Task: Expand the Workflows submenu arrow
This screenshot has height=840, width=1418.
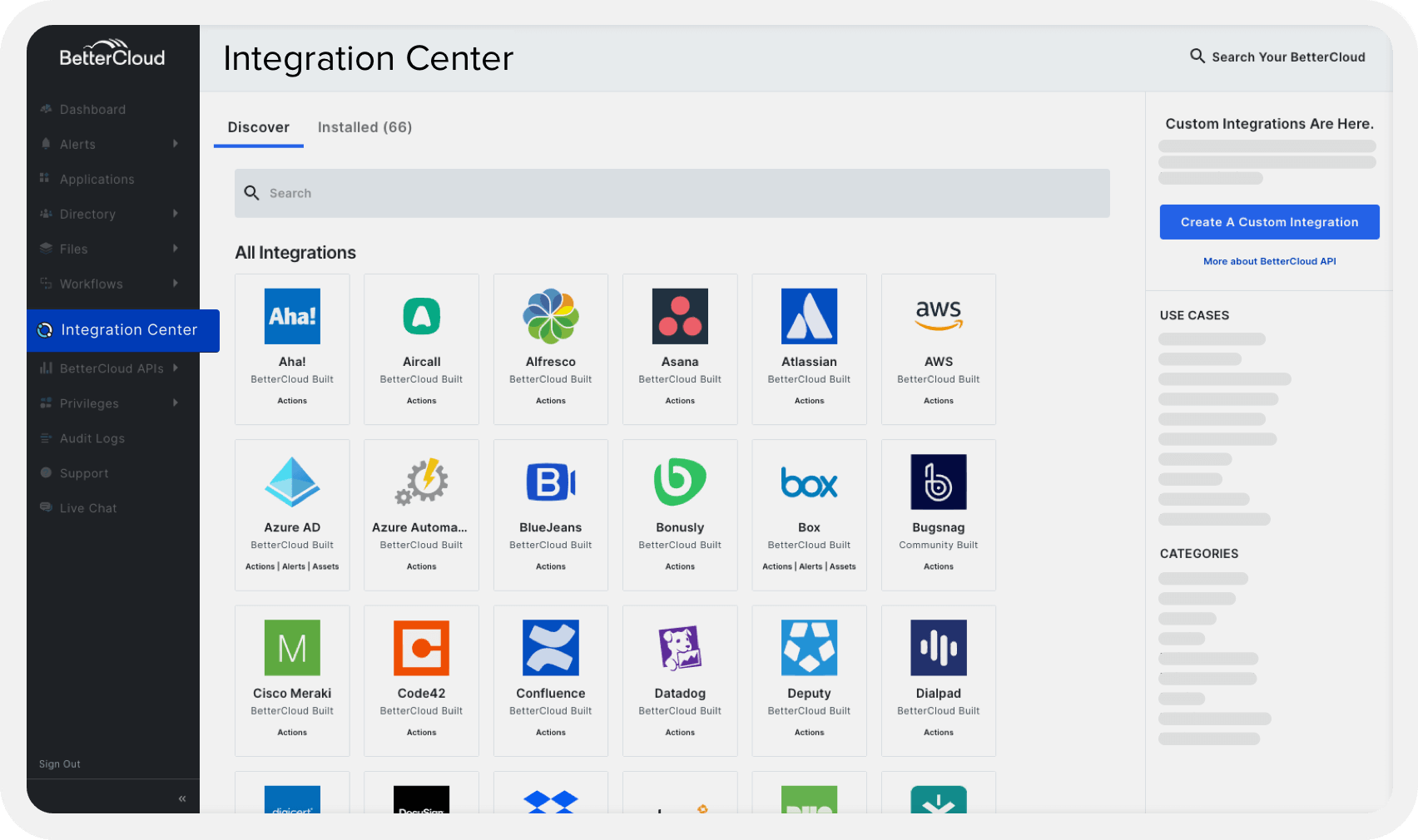Action: pos(176,284)
